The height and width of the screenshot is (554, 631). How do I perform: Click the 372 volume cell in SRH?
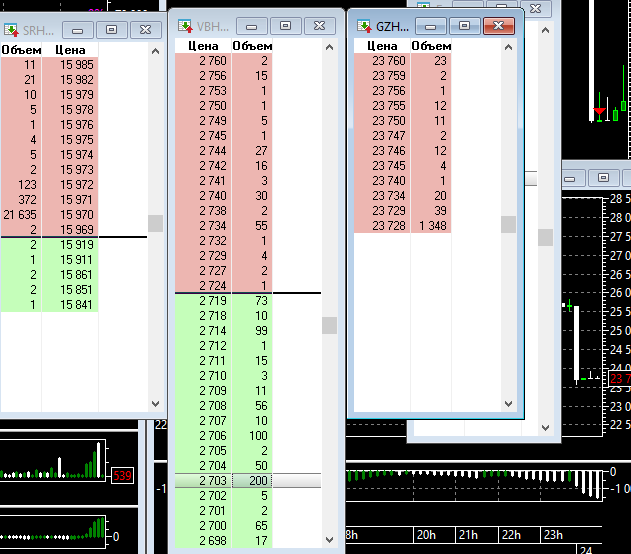21,200
